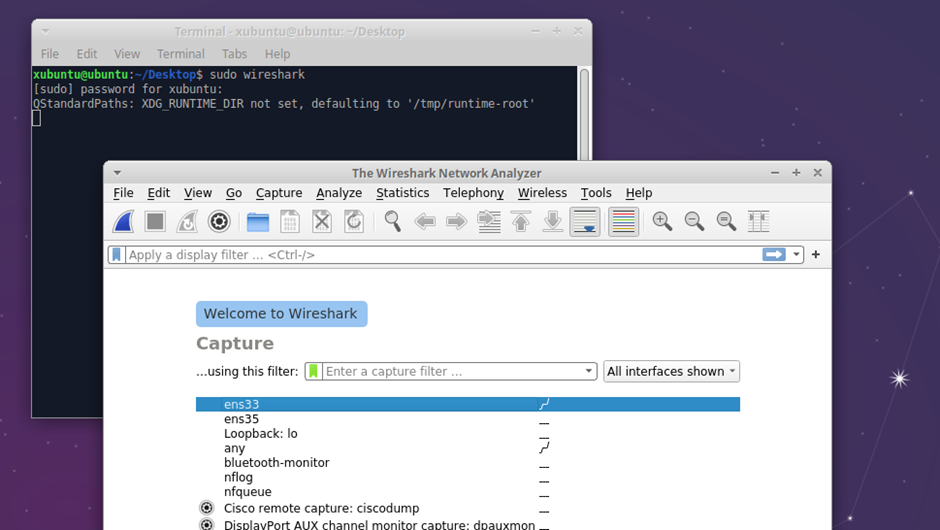Viewport: 940px width, 530px height.
Task: Reload this capture file icon
Action: (x=354, y=221)
